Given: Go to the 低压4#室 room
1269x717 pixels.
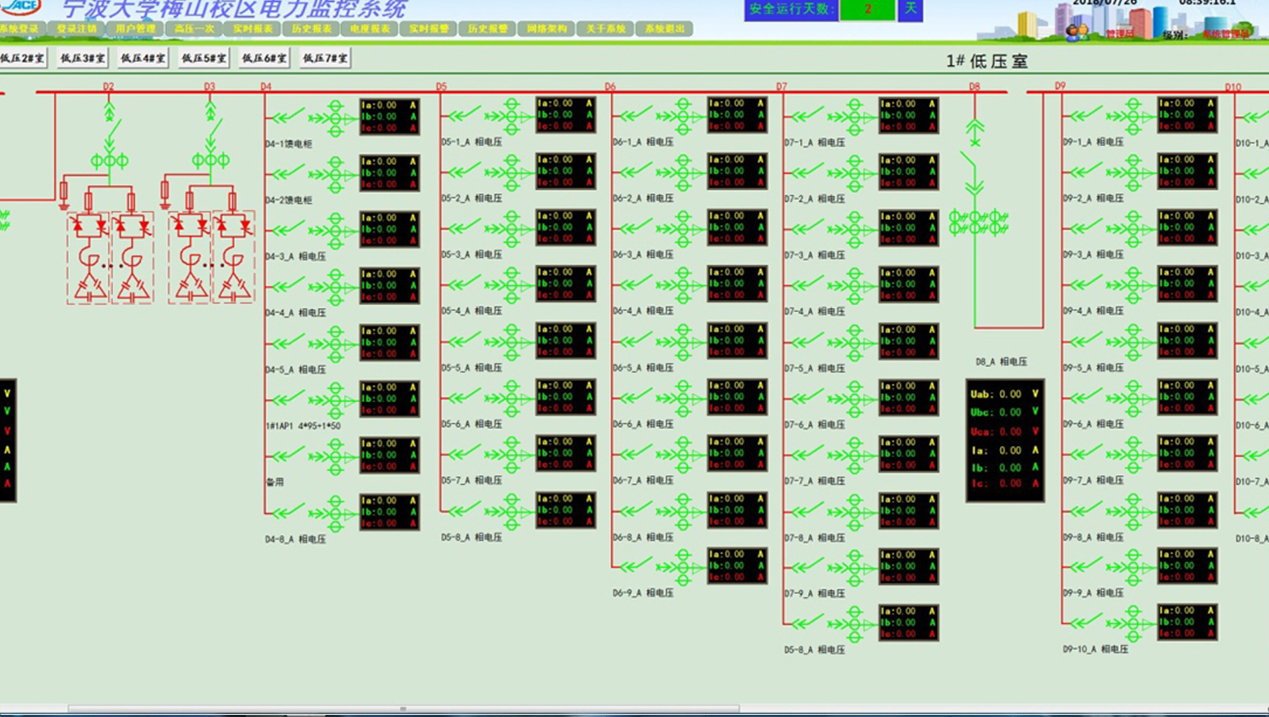Looking at the screenshot, I should pyautogui.click(x=144, y=59).
